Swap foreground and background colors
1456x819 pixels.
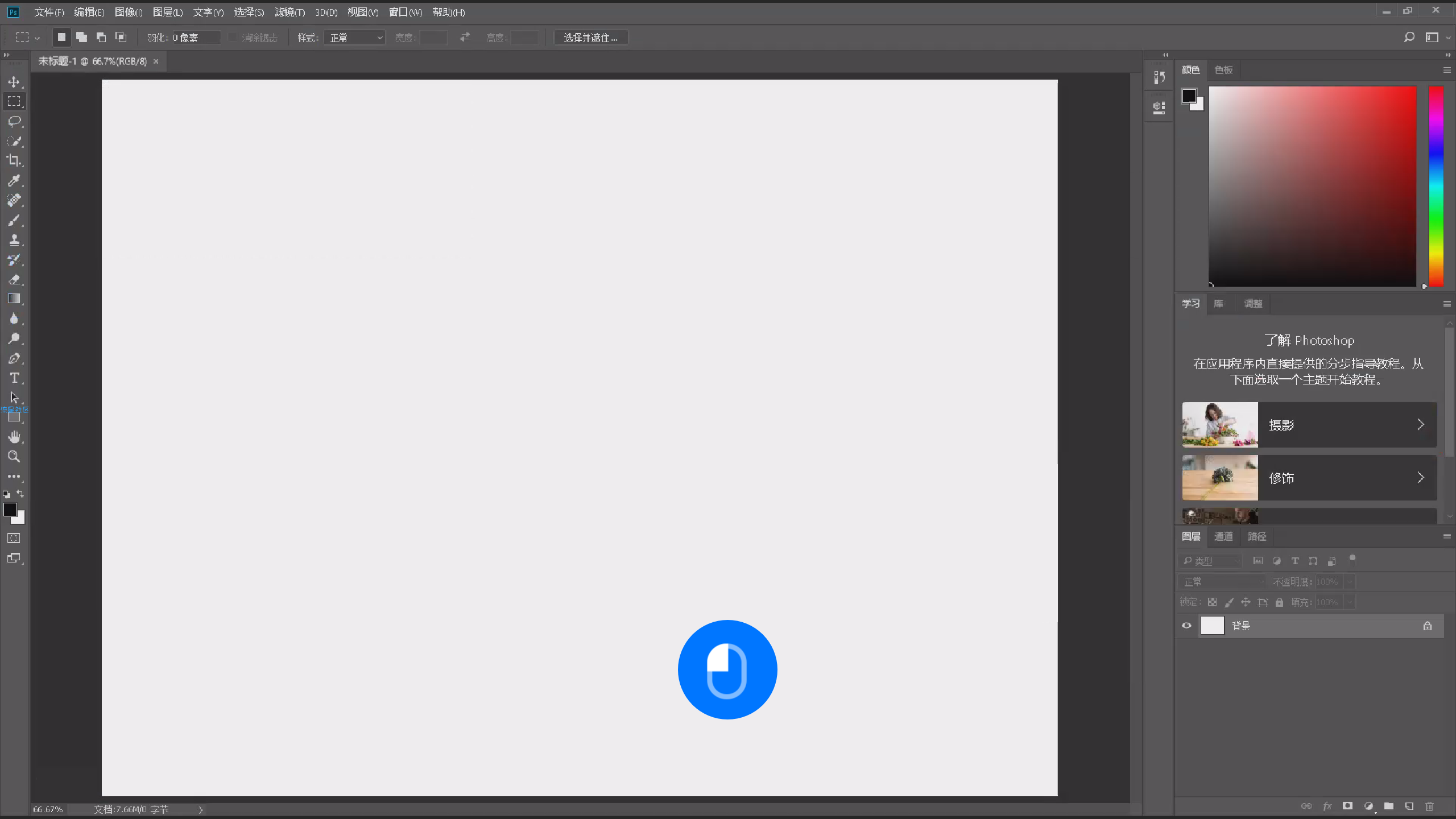click(x=20, y=494)
